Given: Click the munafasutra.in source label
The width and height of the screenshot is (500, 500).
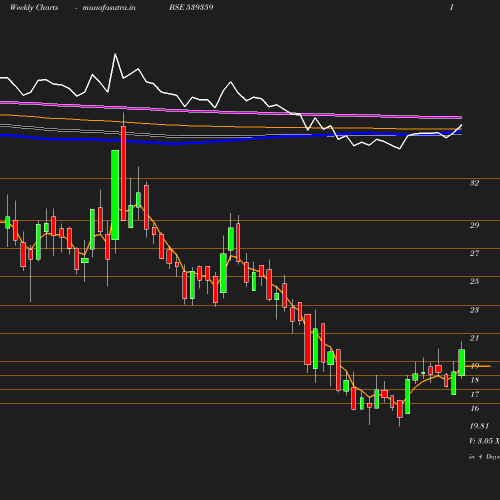Looking at the screenshot, I should point(109,8).
